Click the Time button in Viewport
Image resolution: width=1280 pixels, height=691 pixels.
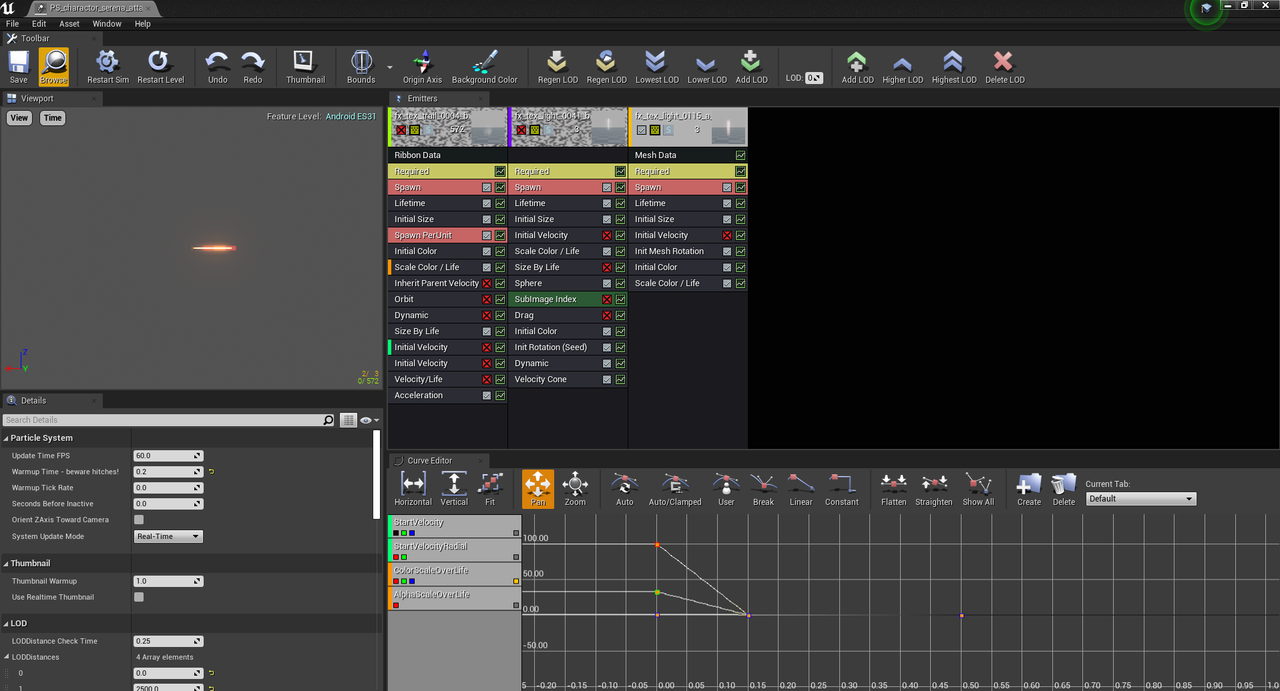52,118
